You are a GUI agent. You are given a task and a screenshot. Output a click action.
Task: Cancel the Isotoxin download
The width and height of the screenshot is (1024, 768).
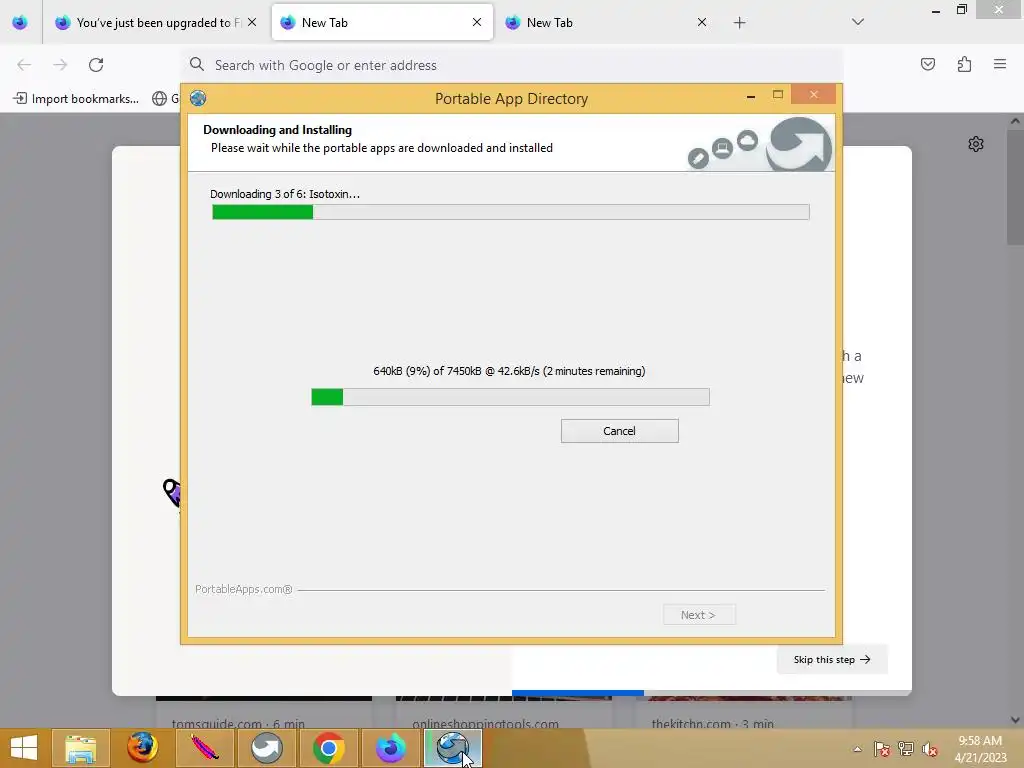click(x=619, y=431)
